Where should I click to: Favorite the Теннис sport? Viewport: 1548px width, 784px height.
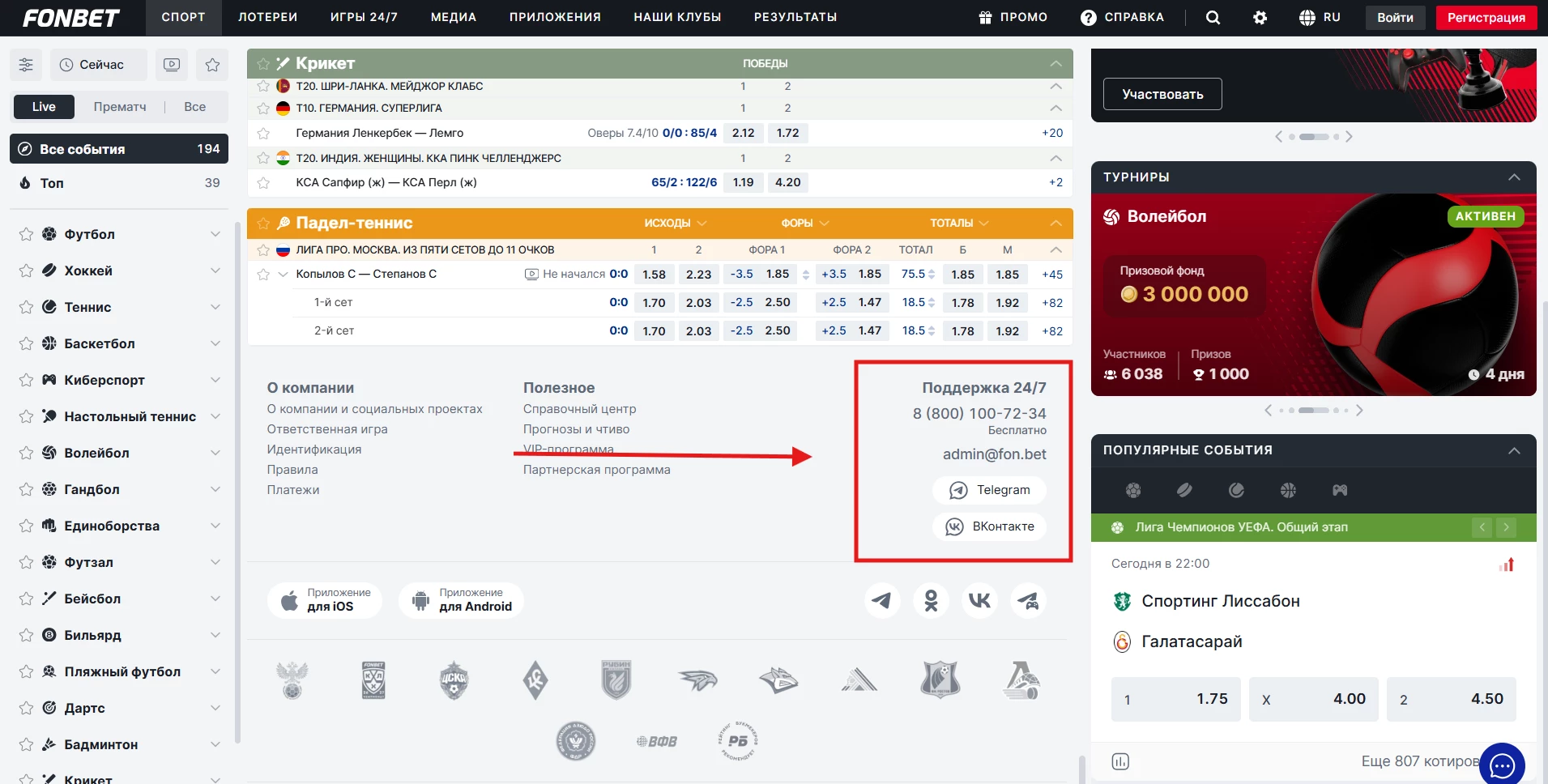26,307
